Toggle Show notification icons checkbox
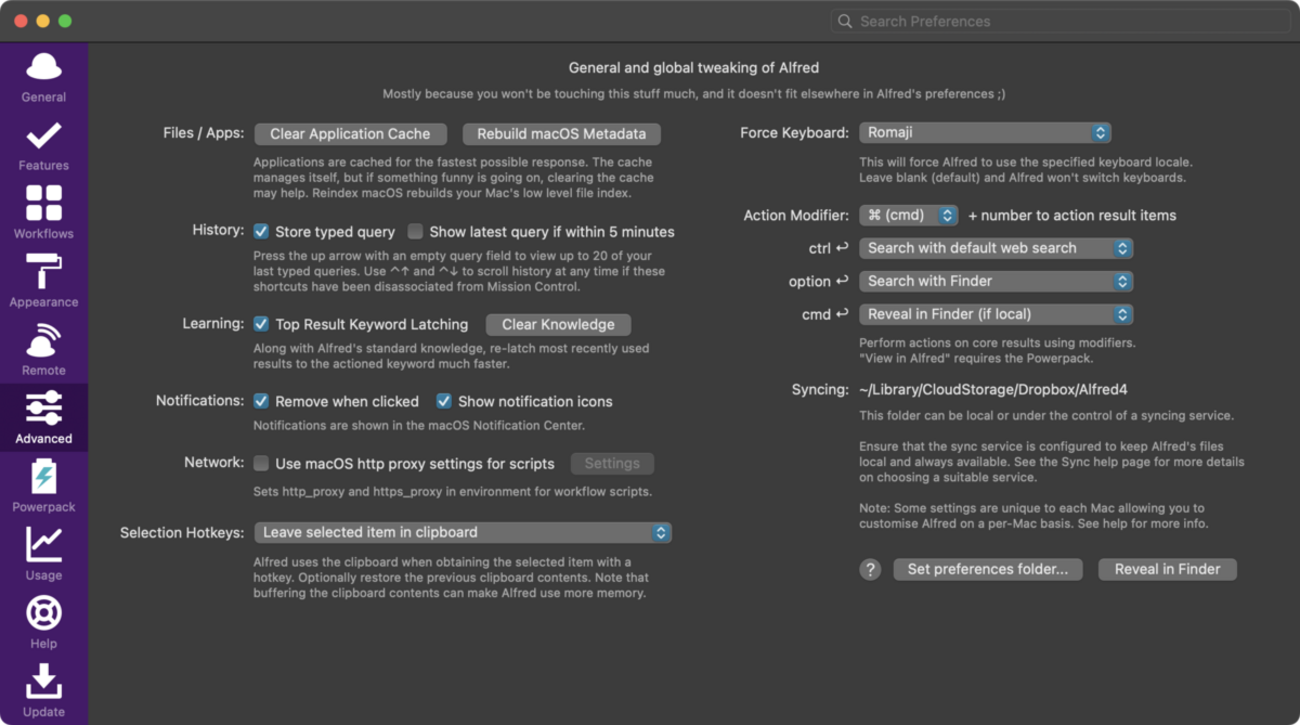 coord(444,401)
